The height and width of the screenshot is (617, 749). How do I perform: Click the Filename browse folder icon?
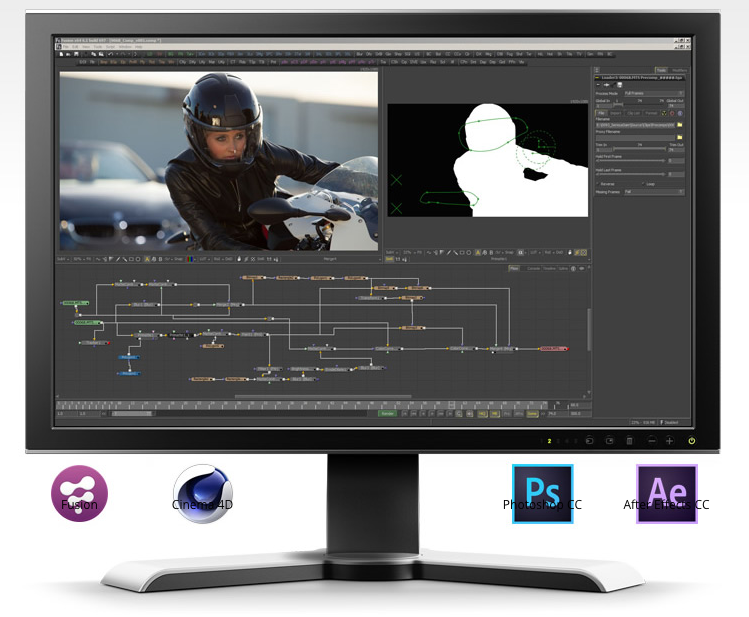(680, 125)
